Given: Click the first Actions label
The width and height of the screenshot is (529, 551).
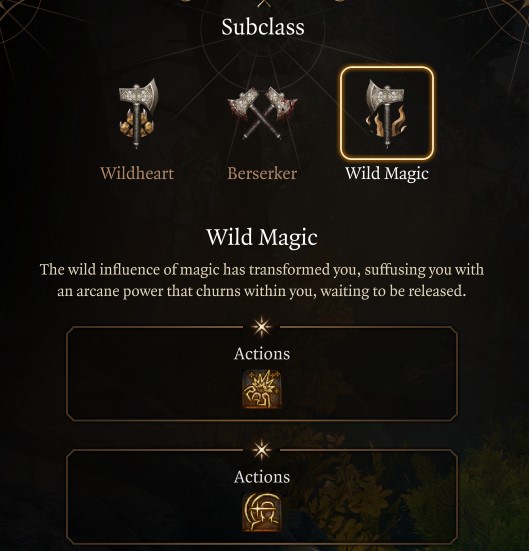Looking at the screenshot, I should pos(262,354).
